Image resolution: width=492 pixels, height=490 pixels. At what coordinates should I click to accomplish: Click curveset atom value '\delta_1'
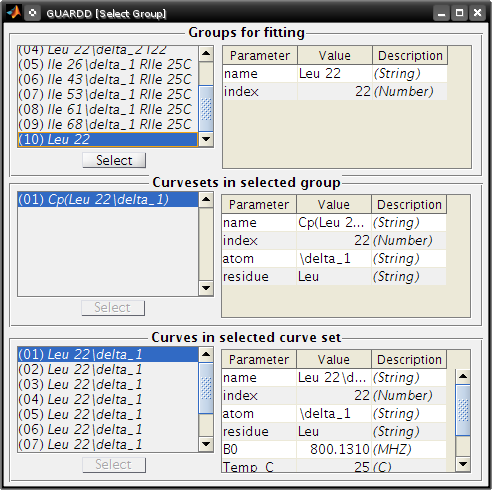[x=334, y=258]
